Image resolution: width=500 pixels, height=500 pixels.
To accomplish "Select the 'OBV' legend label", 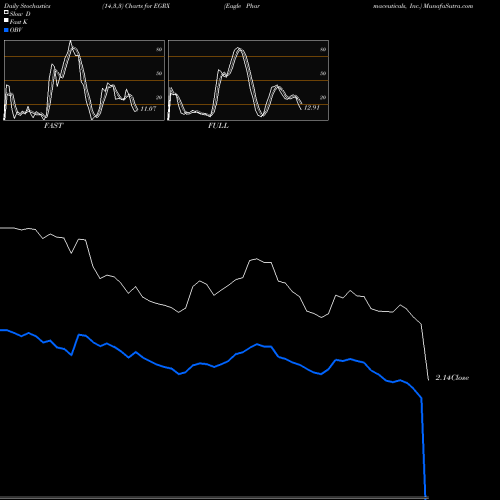I will click(x=16, y=30).
